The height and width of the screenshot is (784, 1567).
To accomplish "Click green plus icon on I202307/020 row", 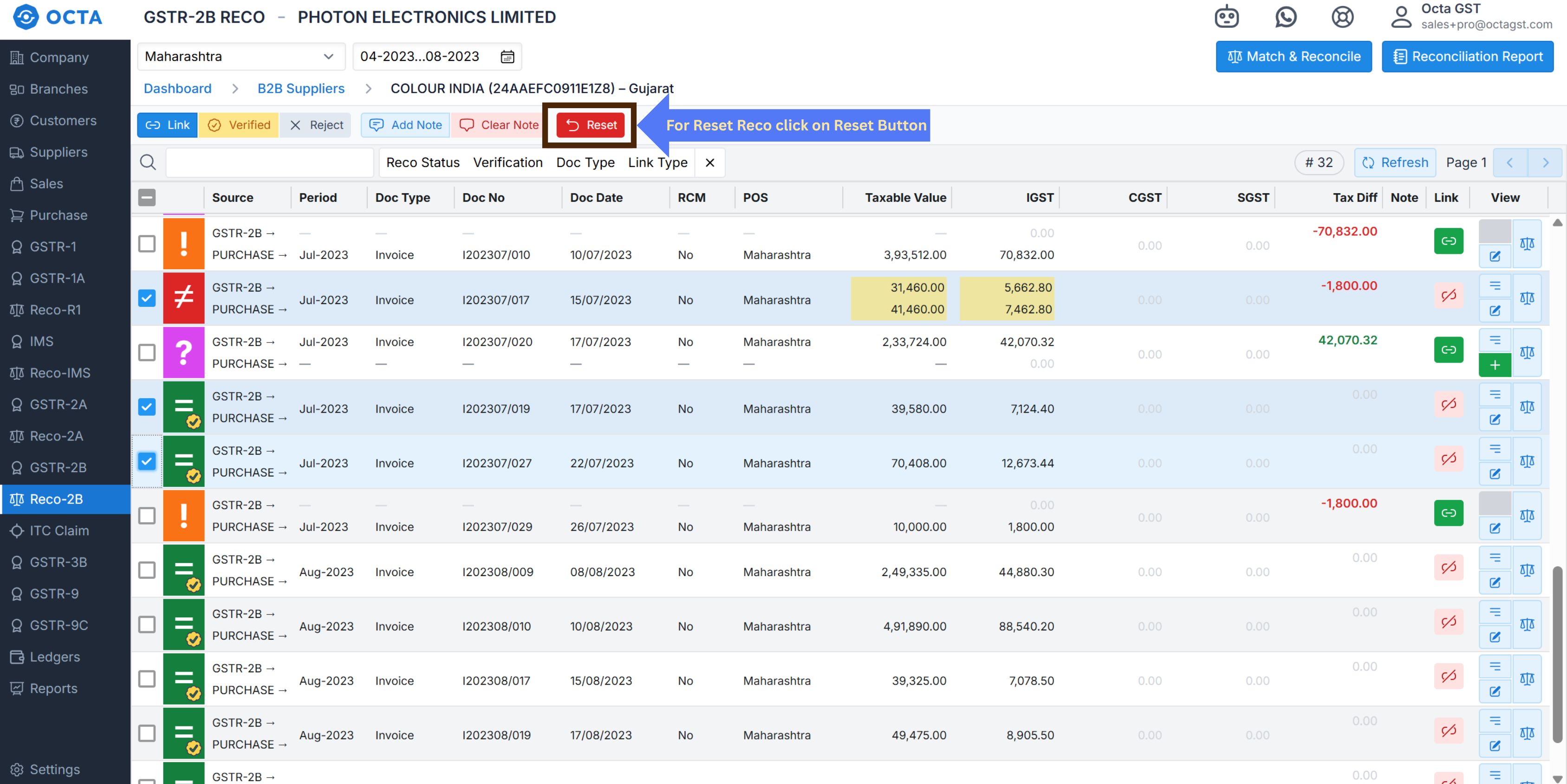I will (x=1494, y=365).
